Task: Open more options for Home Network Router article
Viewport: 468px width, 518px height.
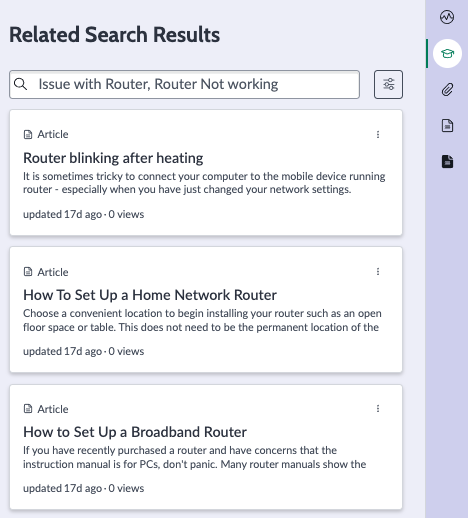Action: coord(378,272)
